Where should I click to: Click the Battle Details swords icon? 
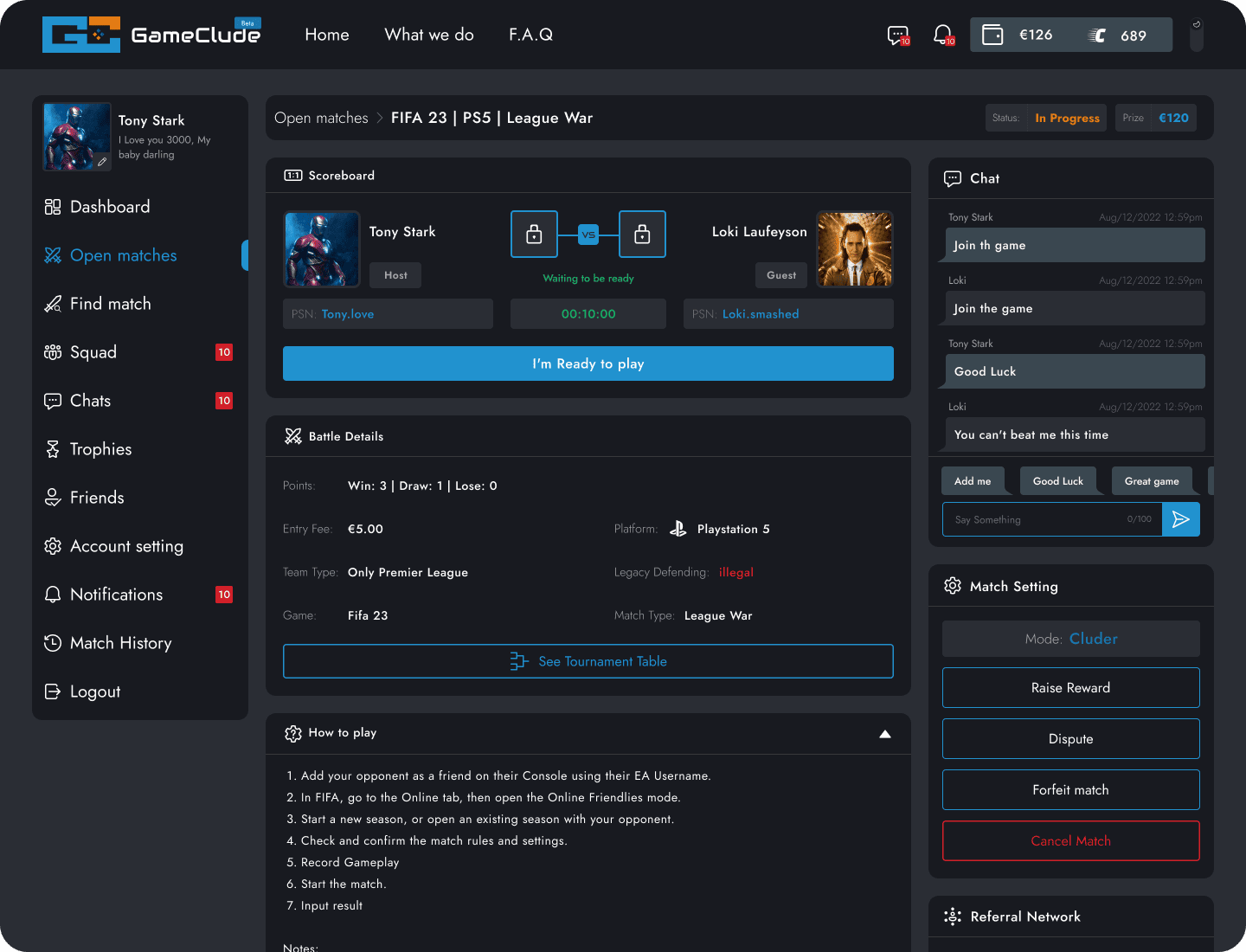click(293, 436)
